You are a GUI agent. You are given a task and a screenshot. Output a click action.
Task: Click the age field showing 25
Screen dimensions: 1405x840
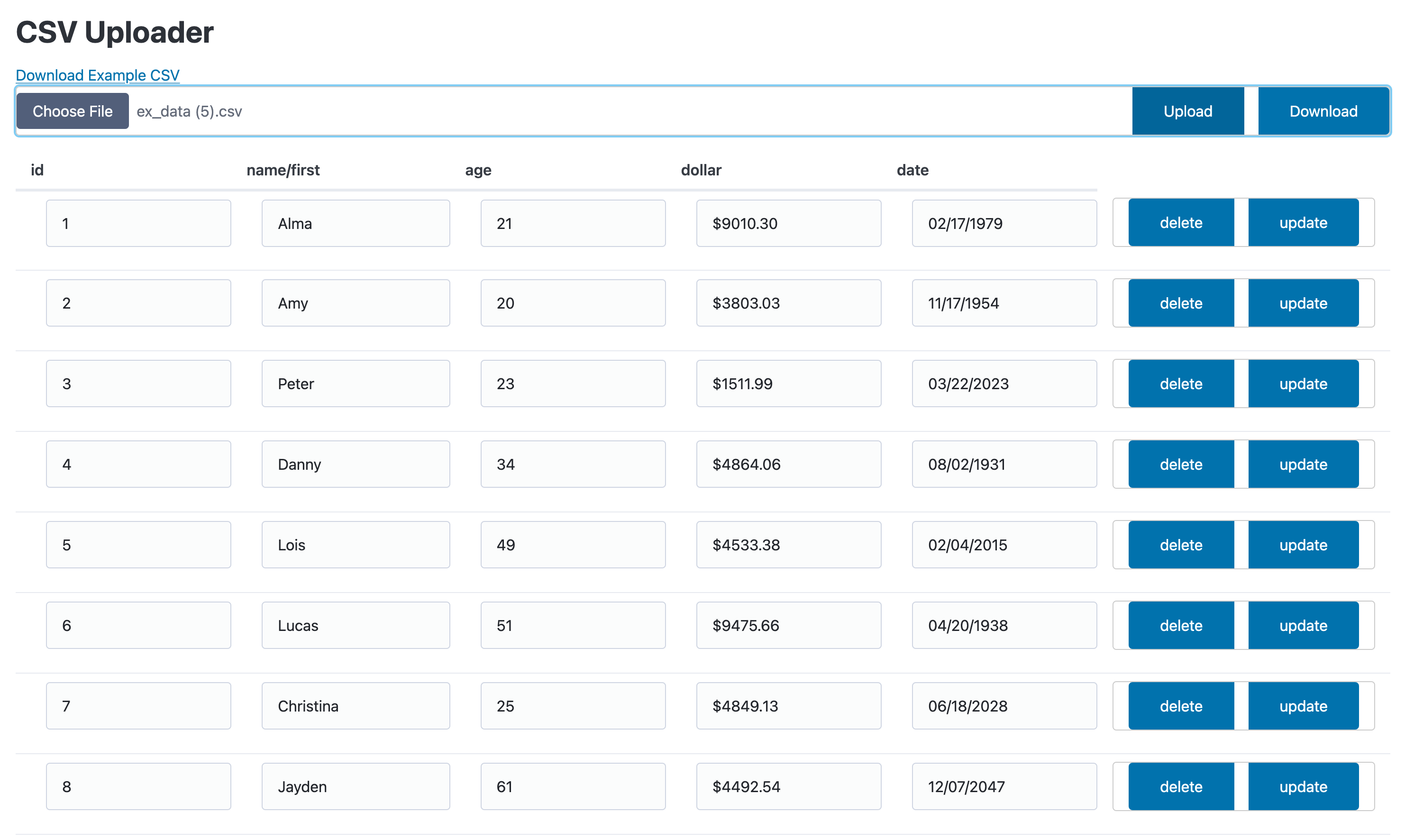tap(573, 706)
